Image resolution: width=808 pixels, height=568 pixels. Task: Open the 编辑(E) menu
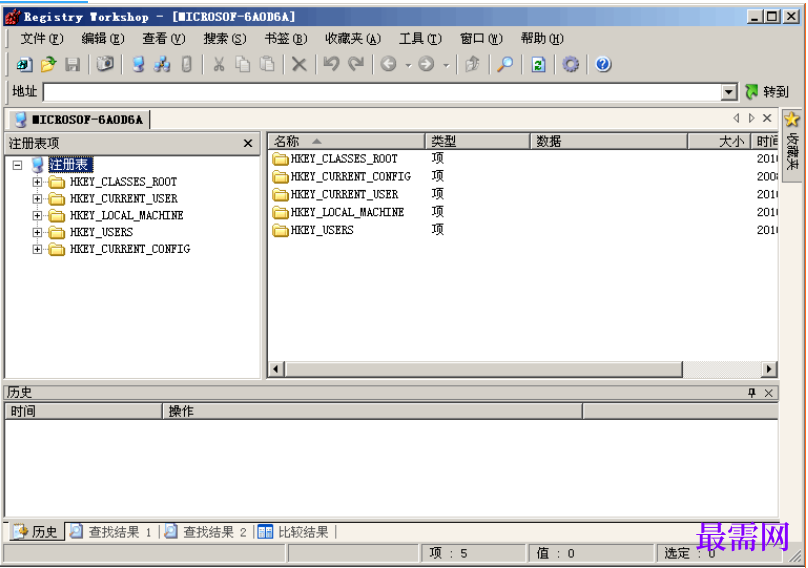(x=103, y=39)
